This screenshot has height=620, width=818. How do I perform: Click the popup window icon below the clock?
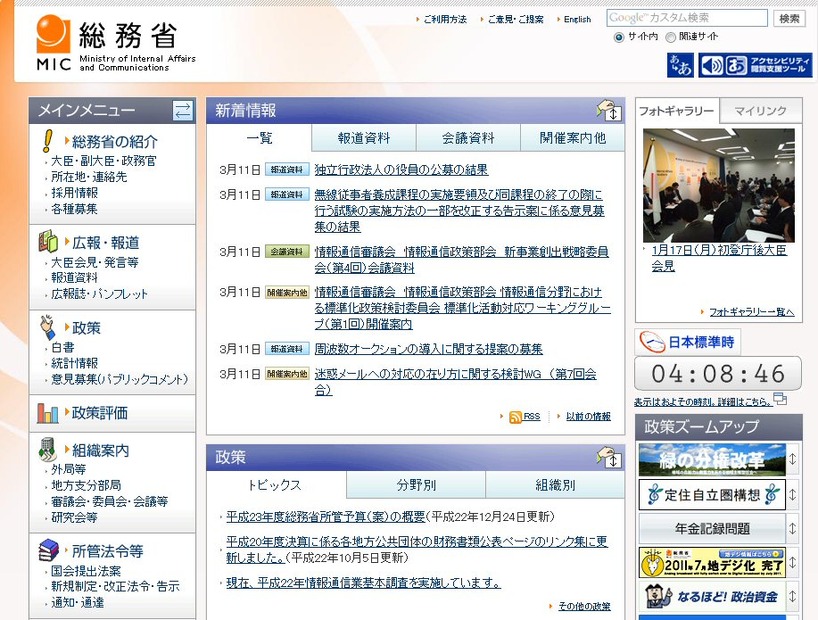[x=780, y=399]
